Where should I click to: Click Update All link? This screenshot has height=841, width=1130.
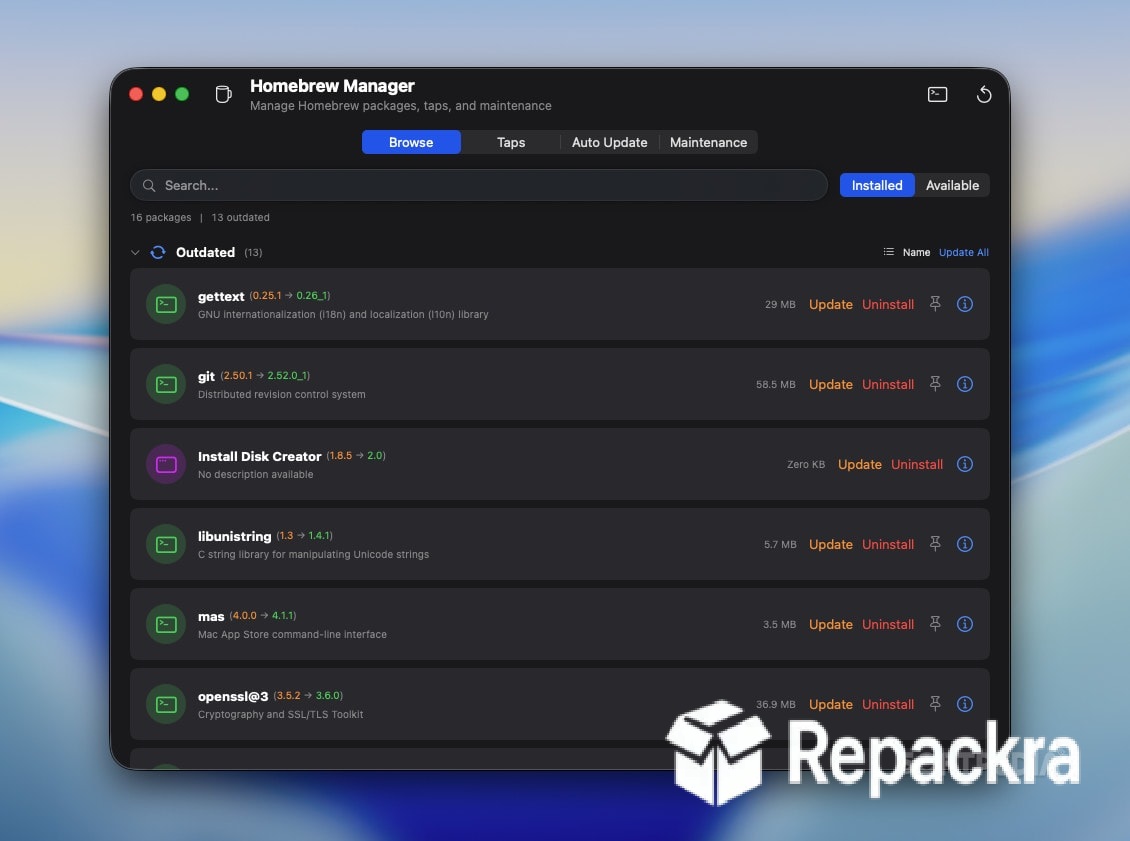(964, 252)
